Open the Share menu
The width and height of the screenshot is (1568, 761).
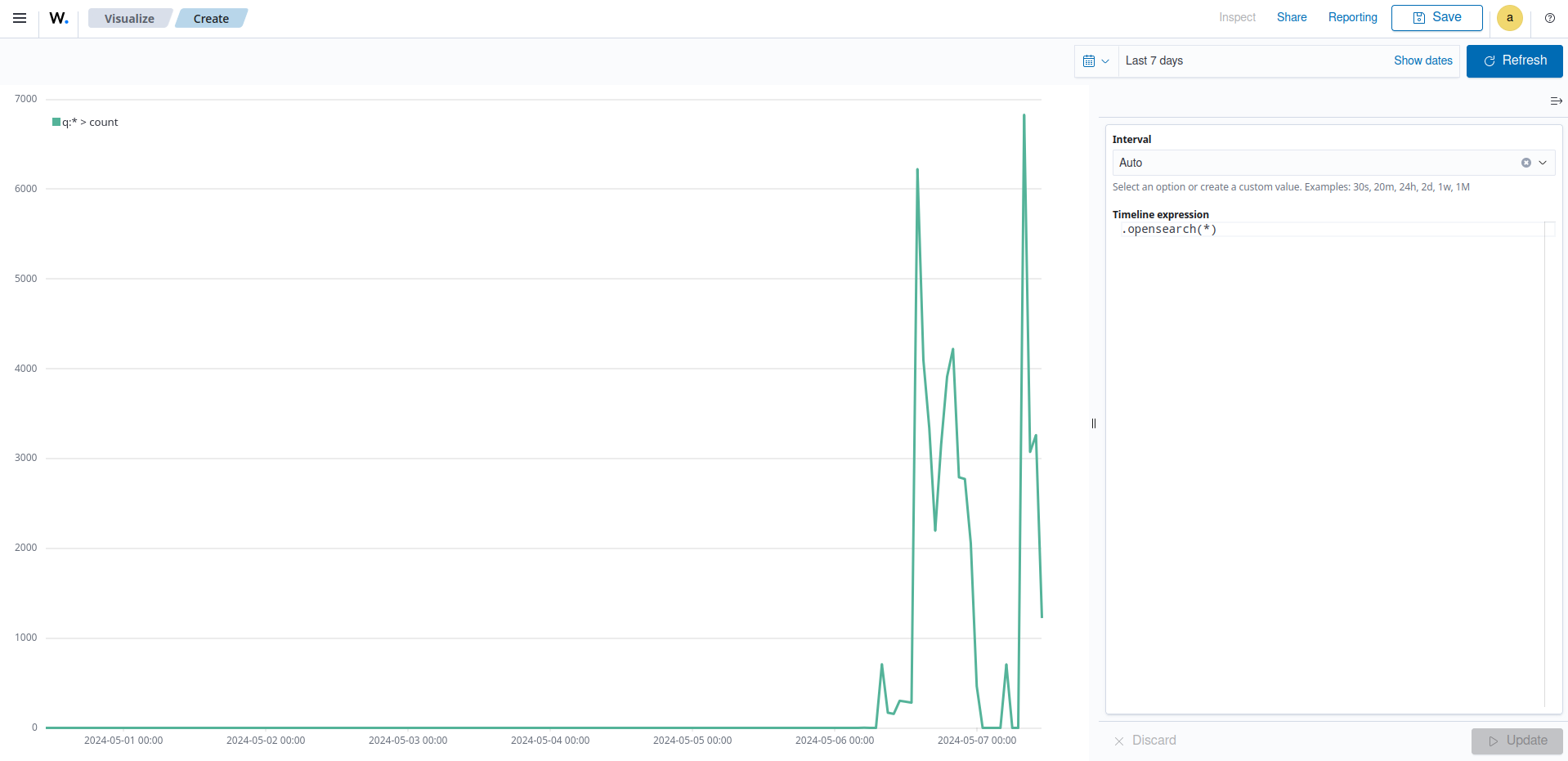tap(1292, 17)
